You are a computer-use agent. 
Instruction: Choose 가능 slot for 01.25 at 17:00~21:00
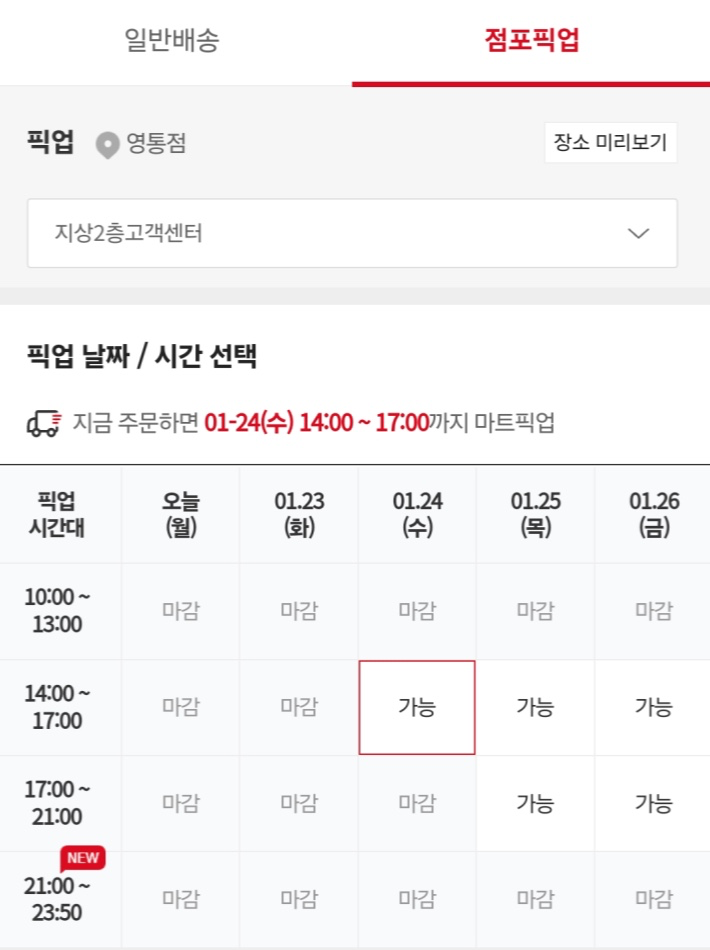534,803
